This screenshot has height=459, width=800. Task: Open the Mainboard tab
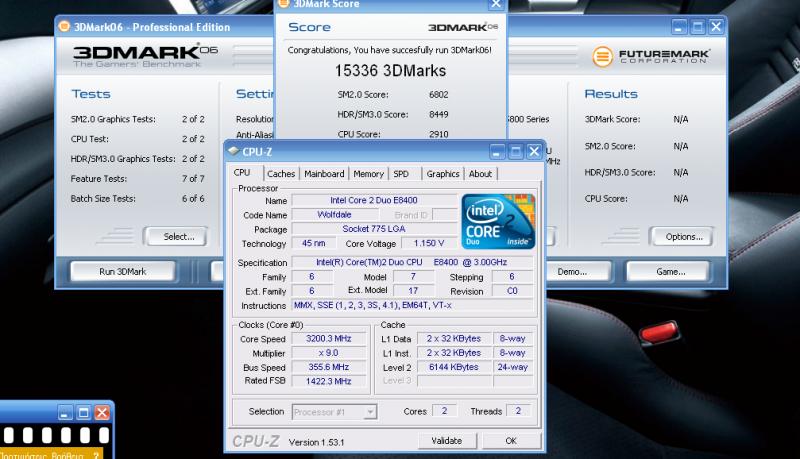(x=324, y=174)
